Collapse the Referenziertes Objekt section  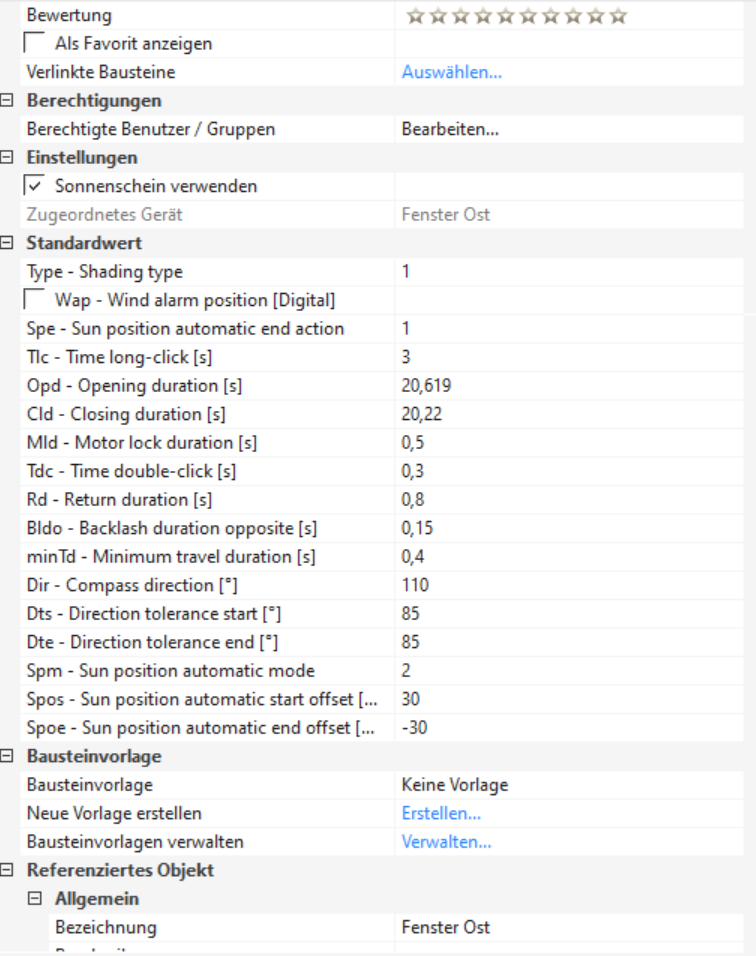[10, 870]
